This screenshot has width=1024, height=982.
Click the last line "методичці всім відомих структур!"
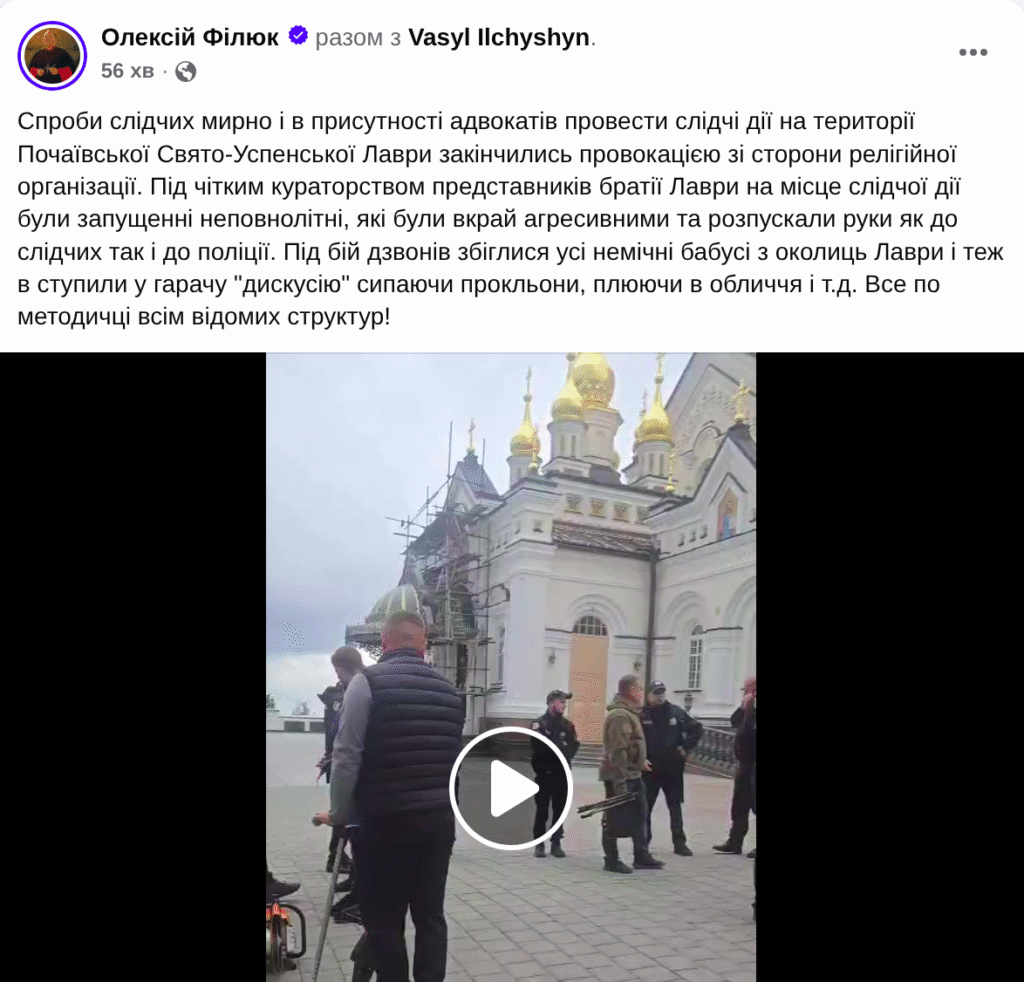point(204,317)
